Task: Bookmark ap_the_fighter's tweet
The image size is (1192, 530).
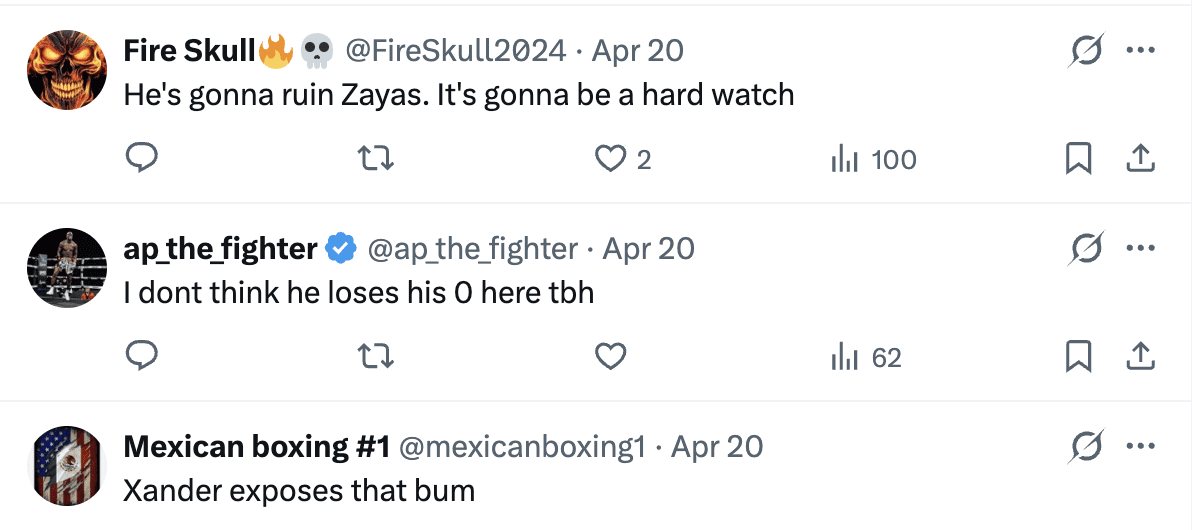Action: click(x=1078, y=356)
